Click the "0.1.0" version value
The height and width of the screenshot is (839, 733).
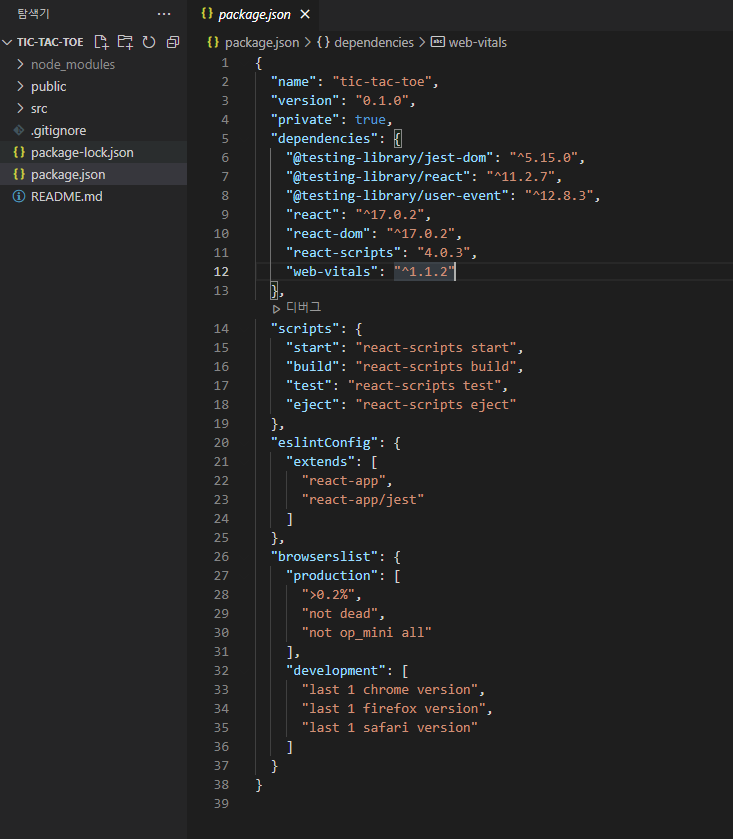point(383,101)
